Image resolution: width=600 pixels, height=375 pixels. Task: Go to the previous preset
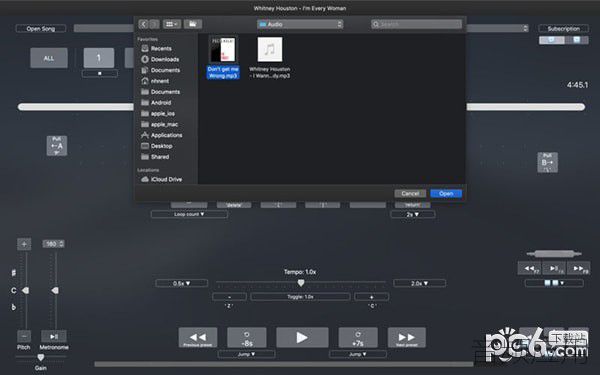tap(198, 338)
